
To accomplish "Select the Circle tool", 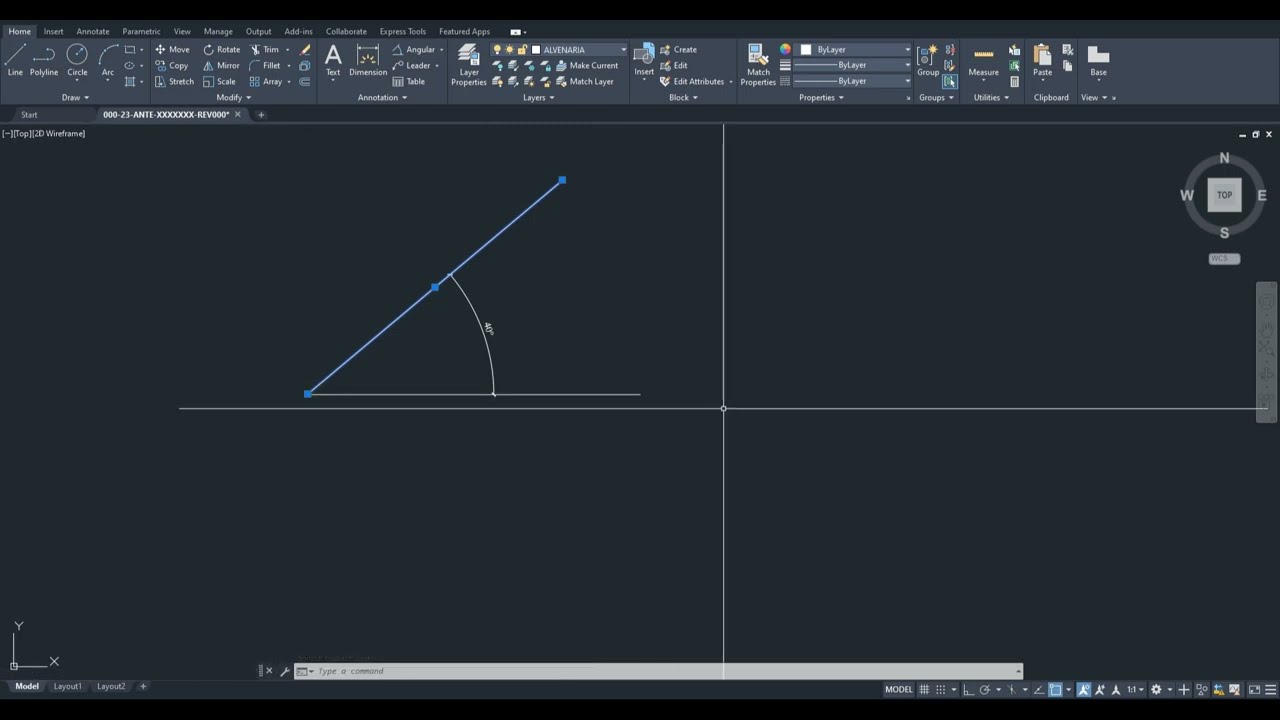I will tap(77, 59).
